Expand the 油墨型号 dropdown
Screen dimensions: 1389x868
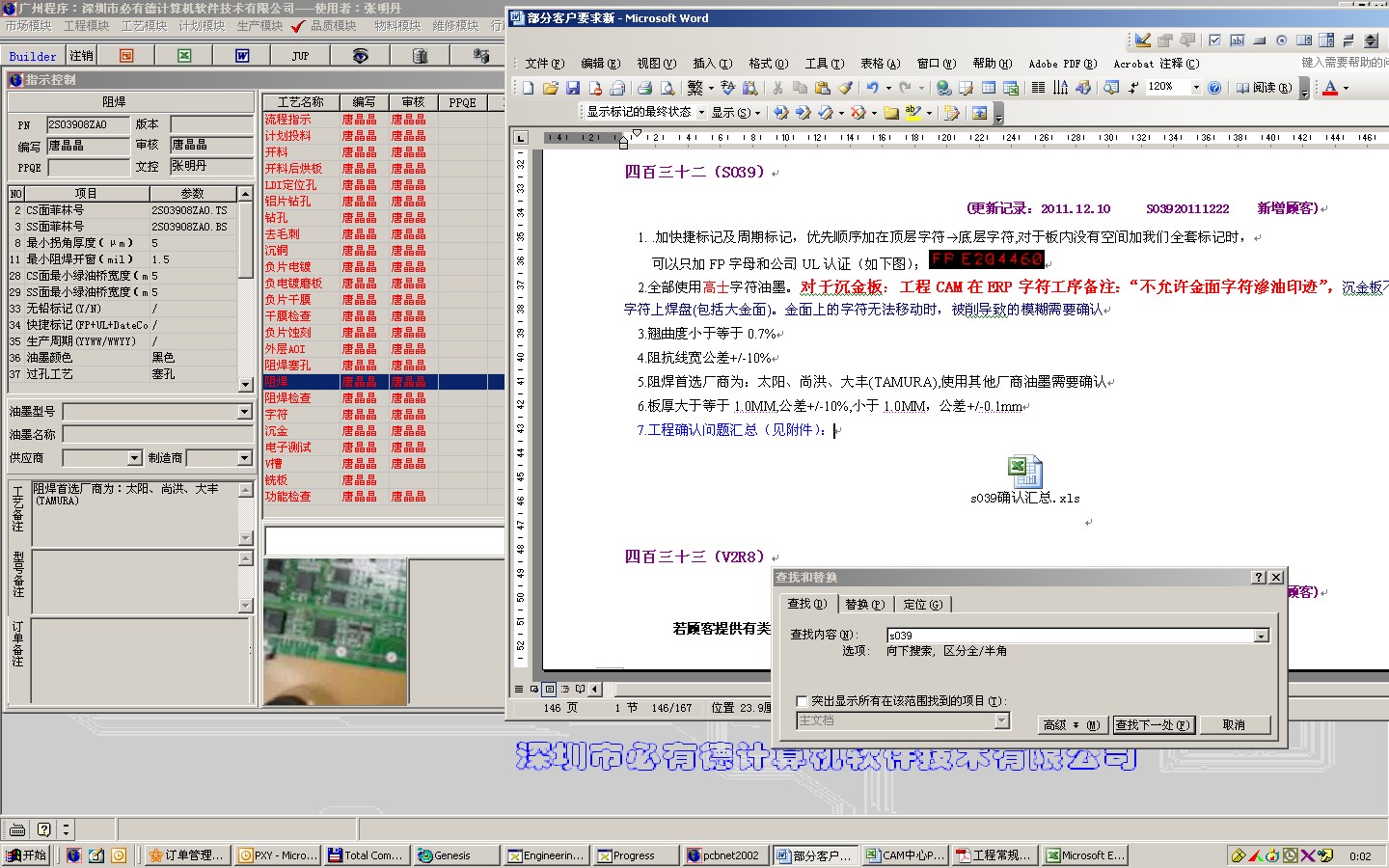(244, 412)
